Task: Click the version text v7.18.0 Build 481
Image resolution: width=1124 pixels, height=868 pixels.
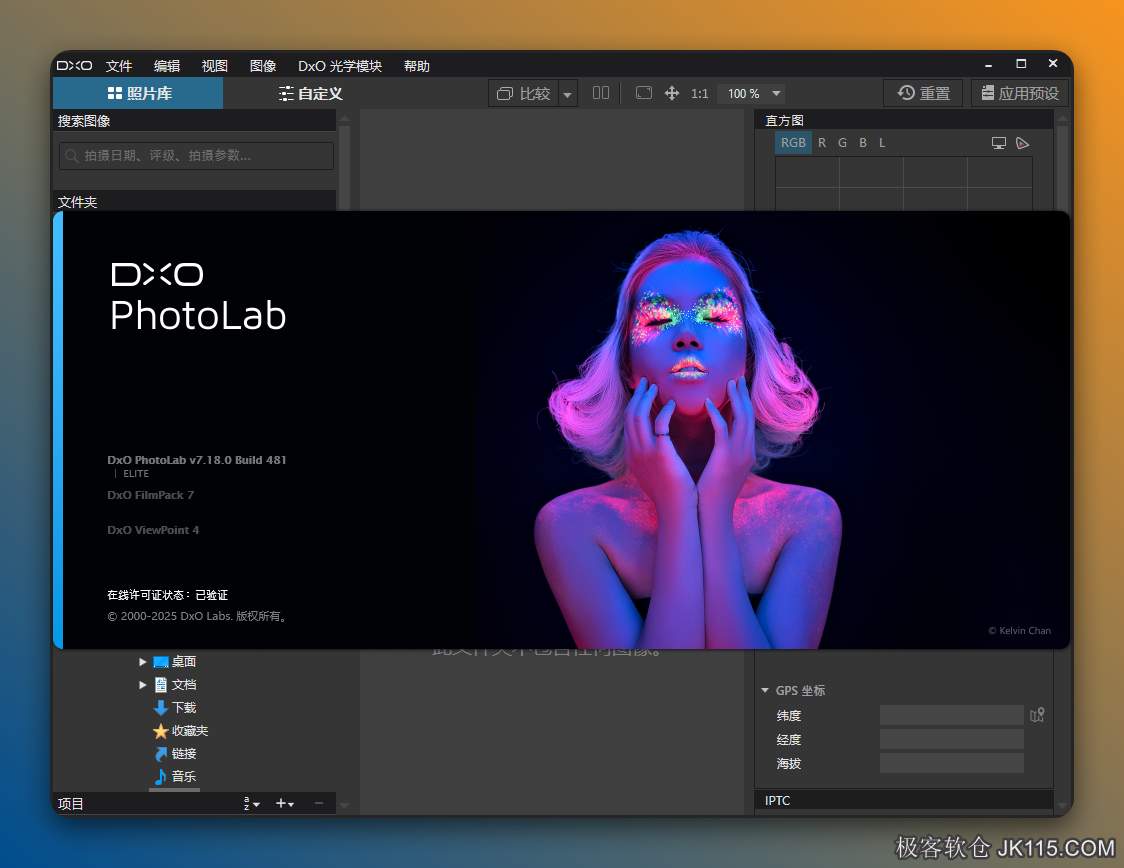Action: coord(237,460)
